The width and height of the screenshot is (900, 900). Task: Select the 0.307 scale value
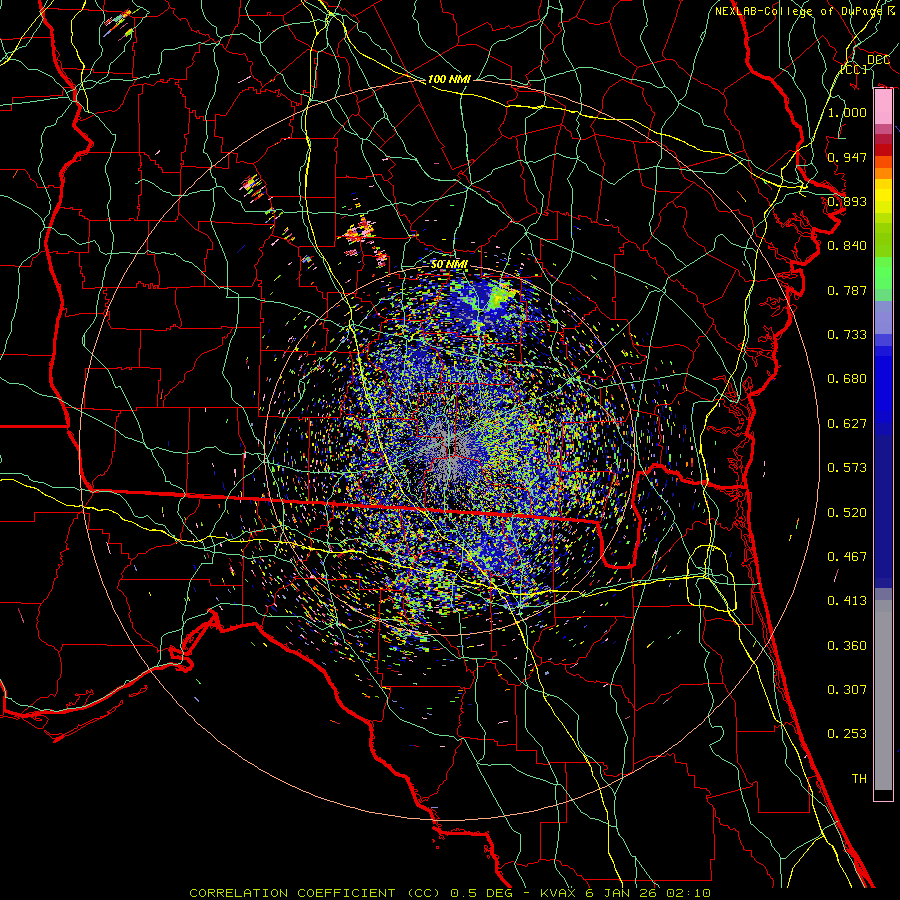(847, 690)
